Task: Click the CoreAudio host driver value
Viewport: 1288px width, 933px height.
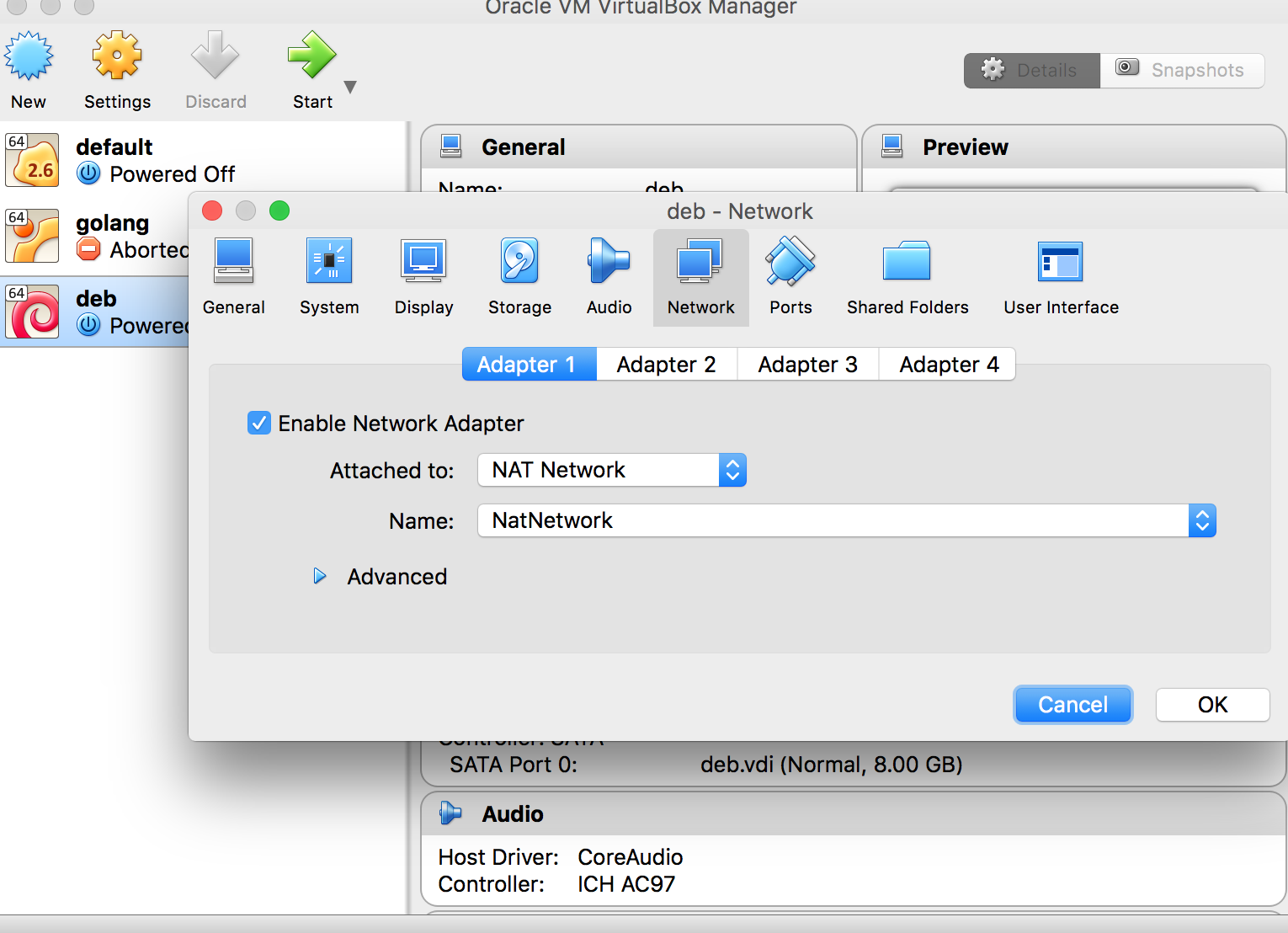Action: point(631,857)
